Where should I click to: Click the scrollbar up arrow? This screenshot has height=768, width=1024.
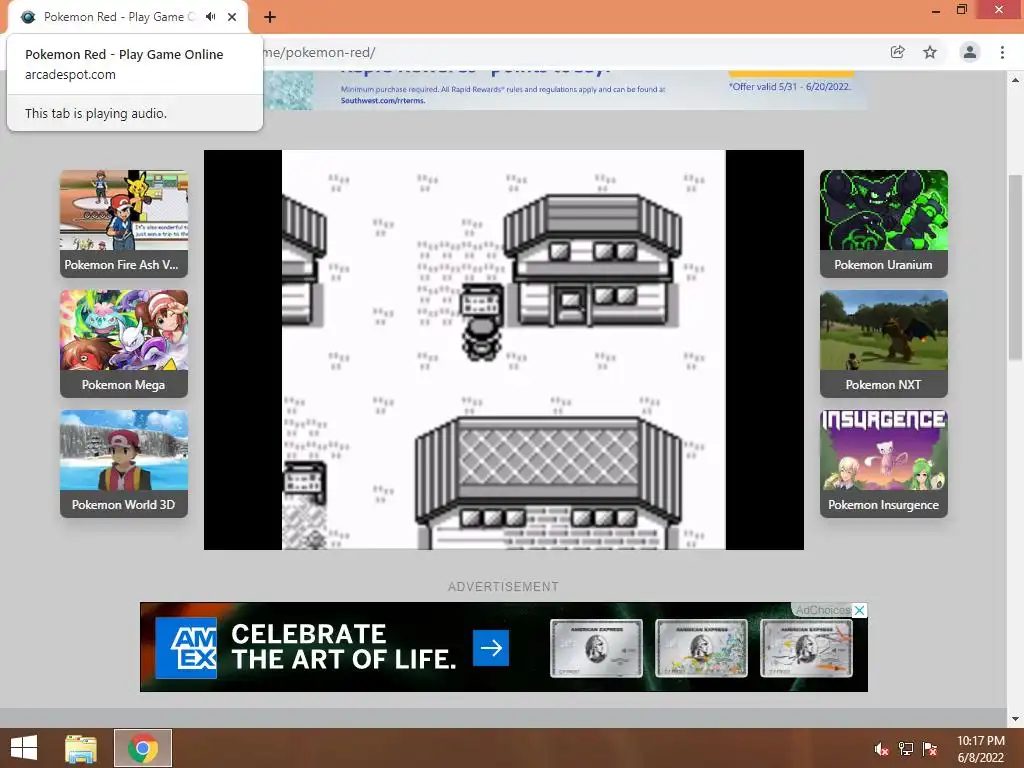[1015, 80]
